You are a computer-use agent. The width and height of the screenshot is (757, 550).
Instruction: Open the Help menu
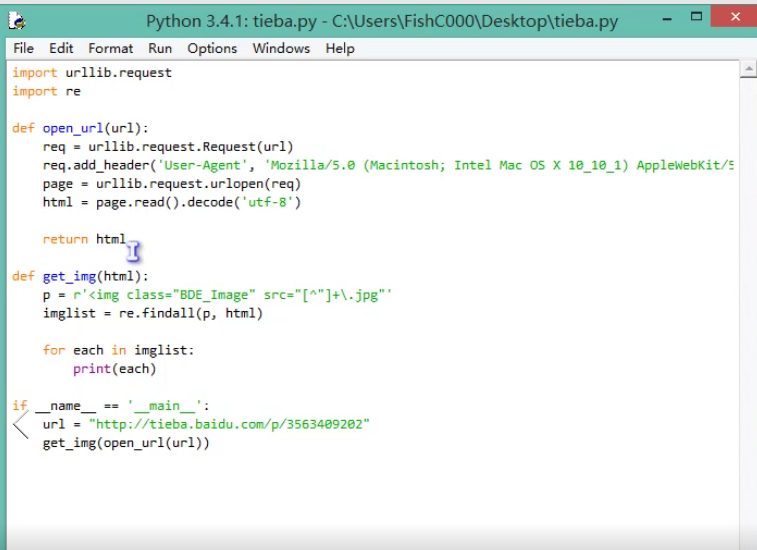[x=340, y=48]
